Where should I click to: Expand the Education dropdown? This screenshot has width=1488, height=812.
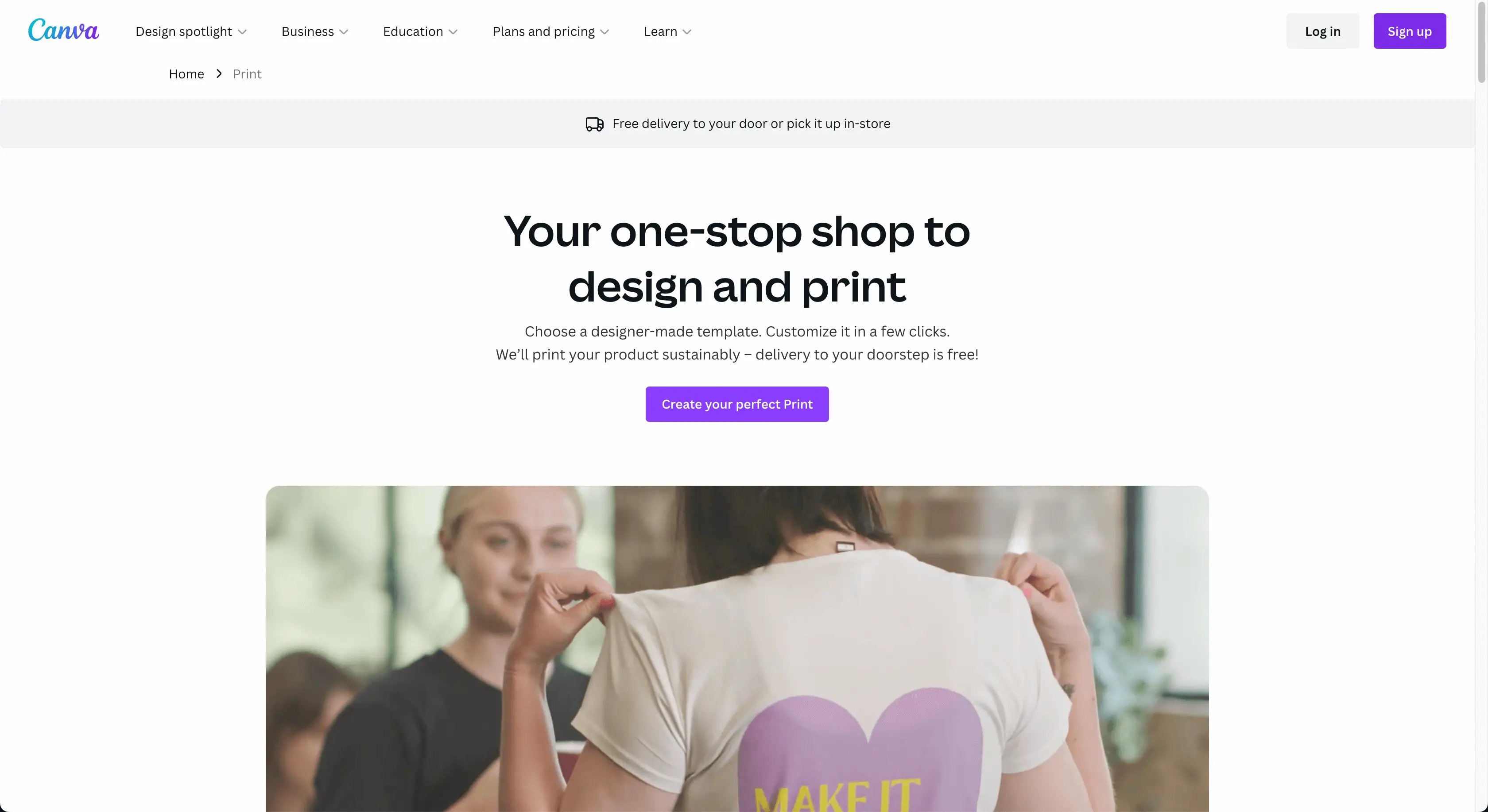click(420, 31)
